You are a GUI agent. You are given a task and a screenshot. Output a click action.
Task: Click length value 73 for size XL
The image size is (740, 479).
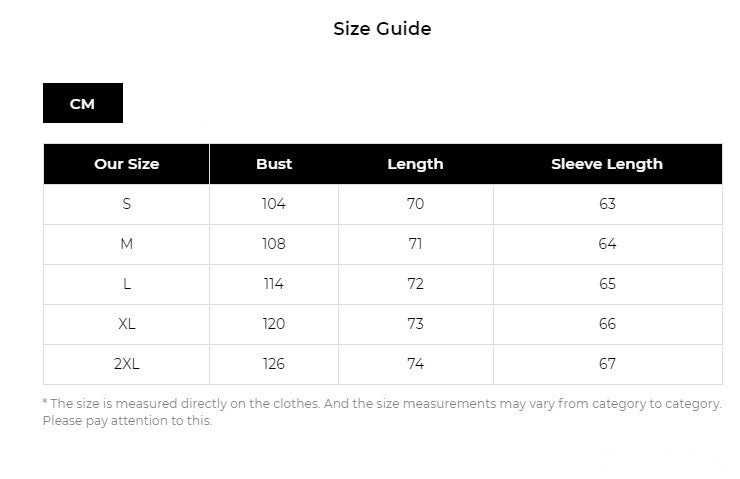[x=415, y=324]
